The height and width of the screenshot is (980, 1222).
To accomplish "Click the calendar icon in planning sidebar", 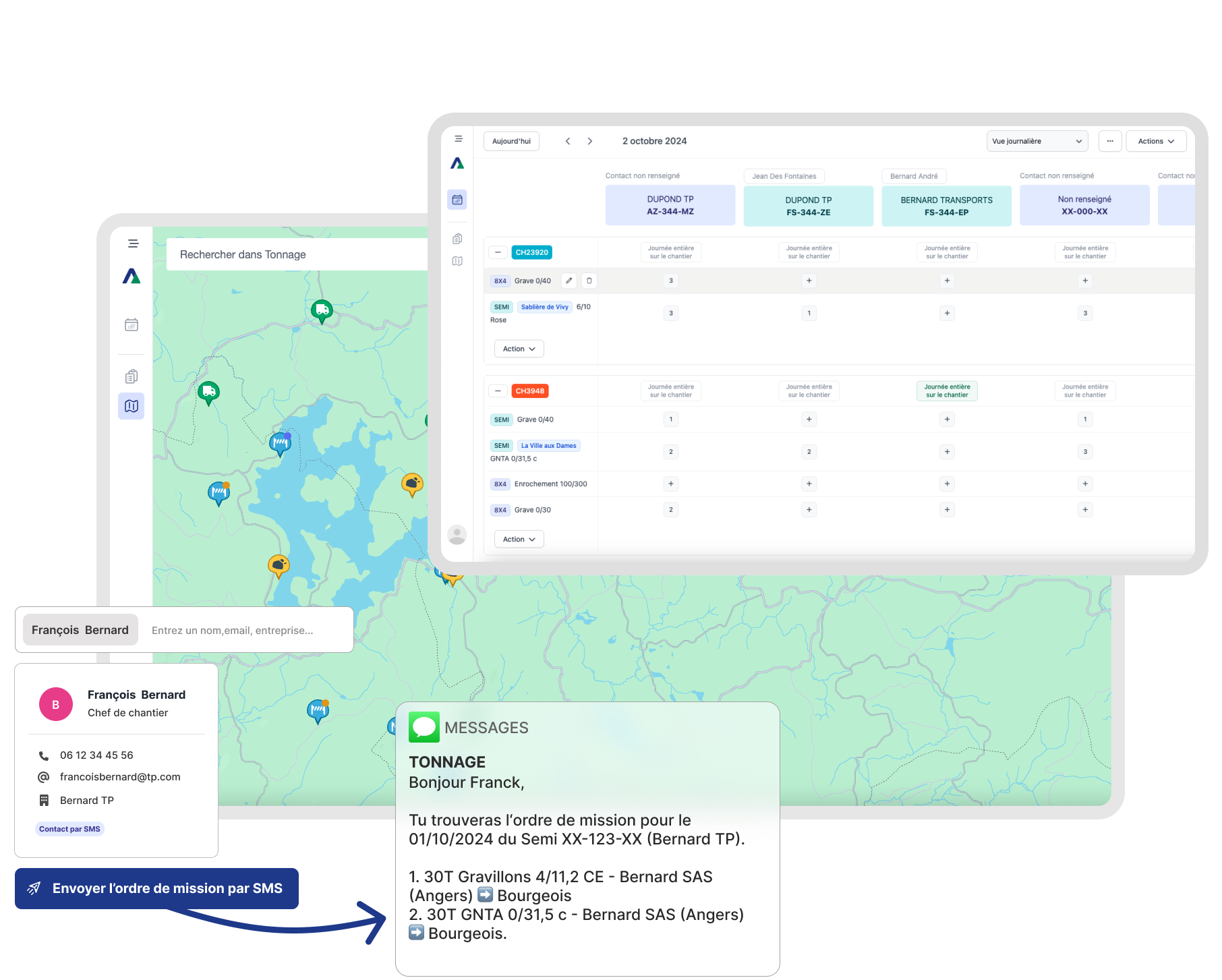I will (x=457, y=200).
